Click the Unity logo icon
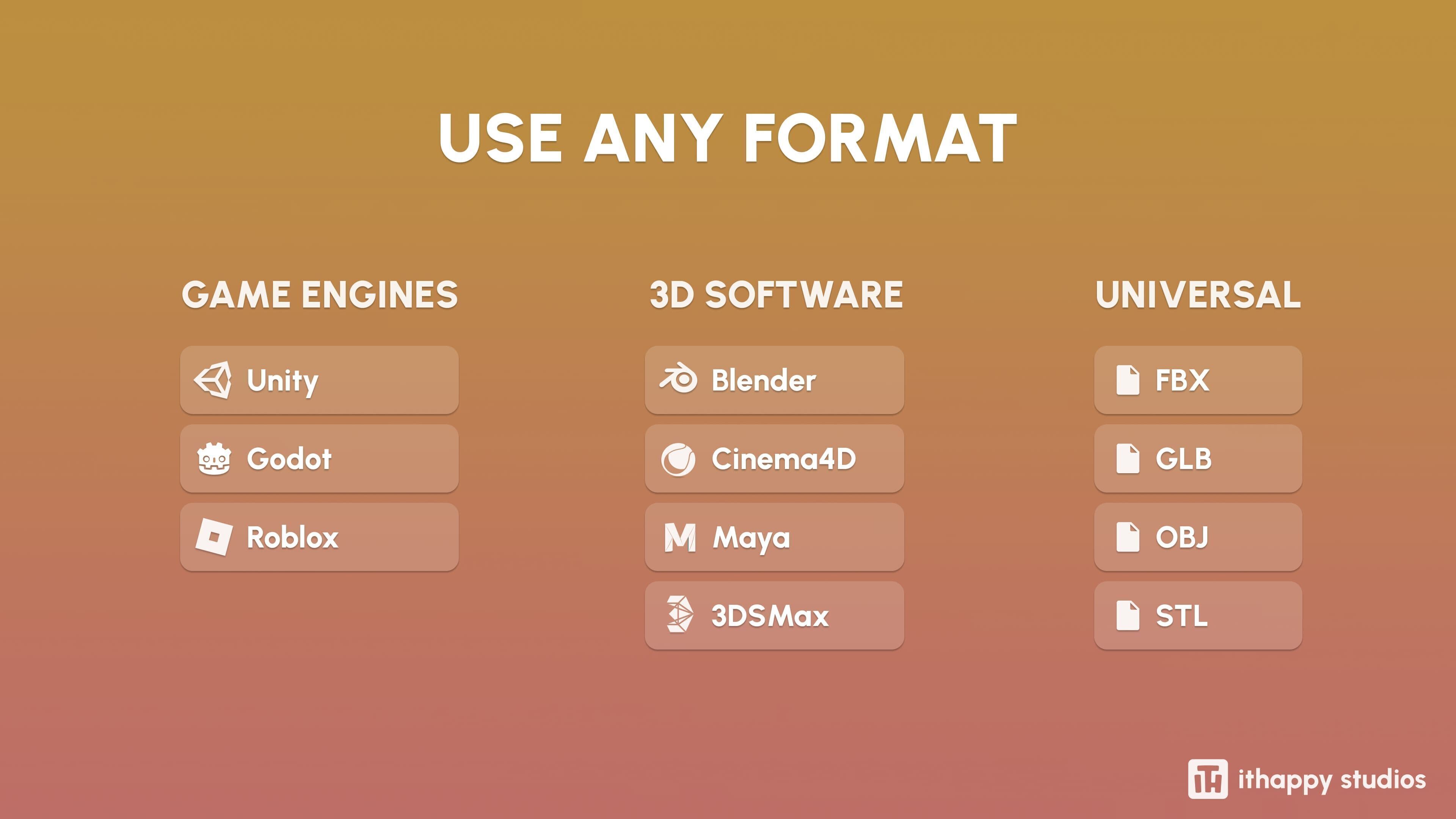The width and height of the screenshot is (1456, 819). pos(213,380)
